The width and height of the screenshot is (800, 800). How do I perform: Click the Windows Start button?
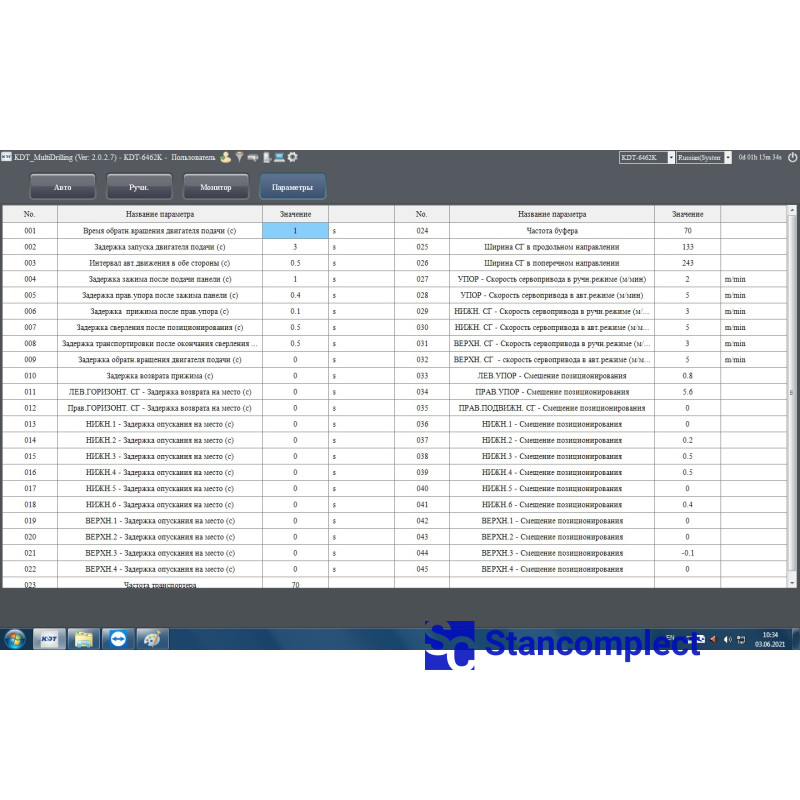click(15, 639)
